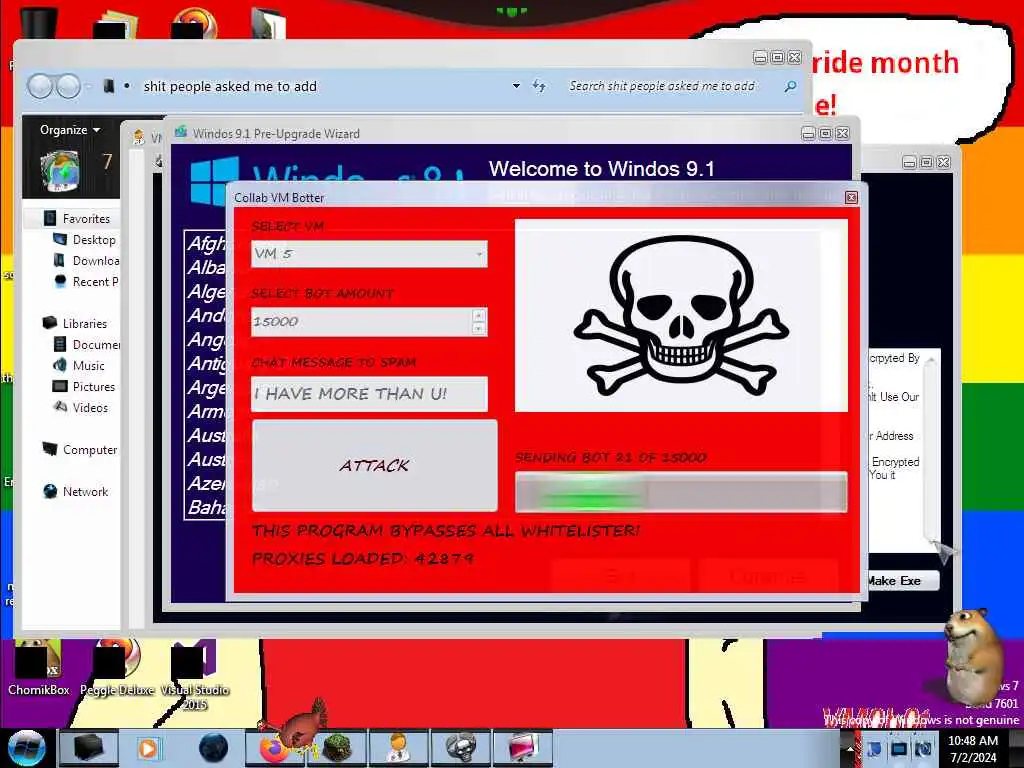This screenshot has height=768, width=1024.
Task: Click the taskbar clock showing 10:48 AM
Action: (x=973, y=749)
